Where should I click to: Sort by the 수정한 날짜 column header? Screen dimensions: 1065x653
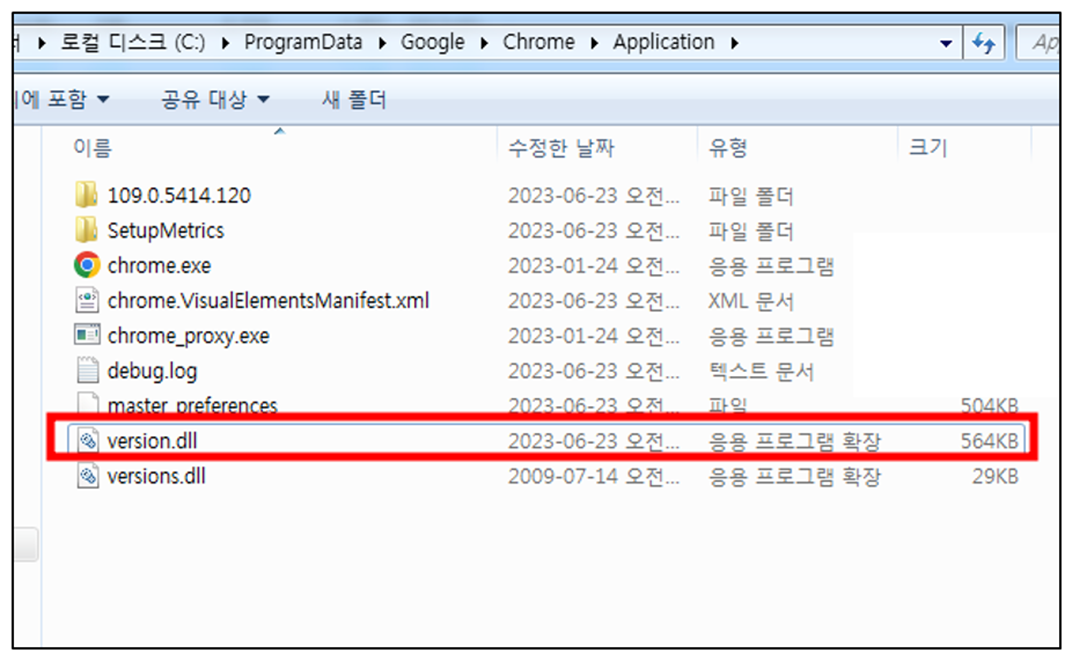(561, 147)
